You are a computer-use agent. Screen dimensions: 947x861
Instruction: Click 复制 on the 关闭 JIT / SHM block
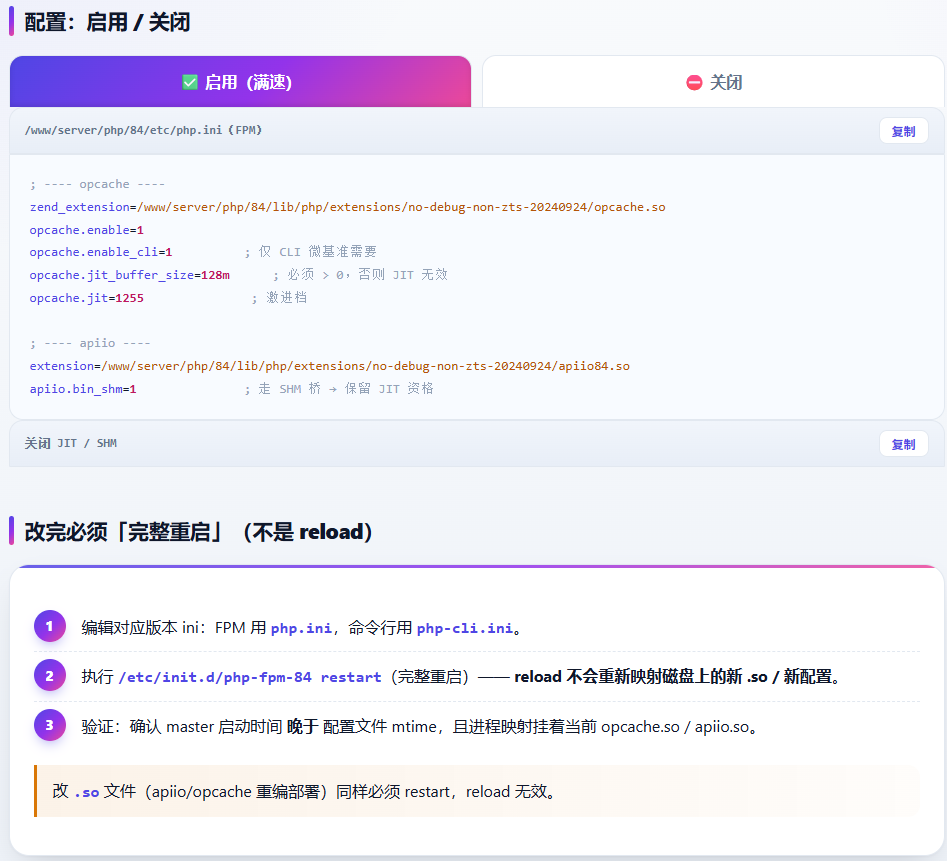[904, 444]
